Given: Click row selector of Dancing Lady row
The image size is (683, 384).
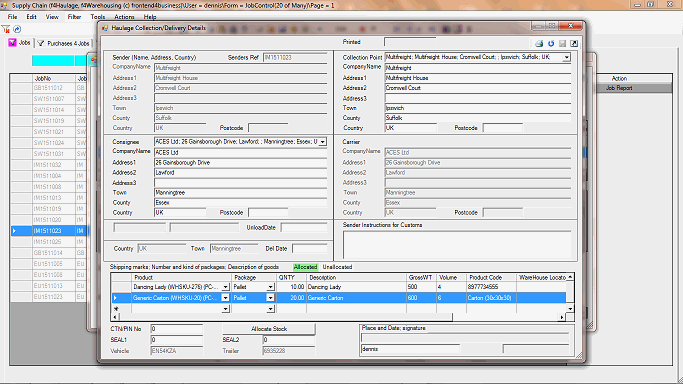Looking at the screenshot, I should click(121, 287).
